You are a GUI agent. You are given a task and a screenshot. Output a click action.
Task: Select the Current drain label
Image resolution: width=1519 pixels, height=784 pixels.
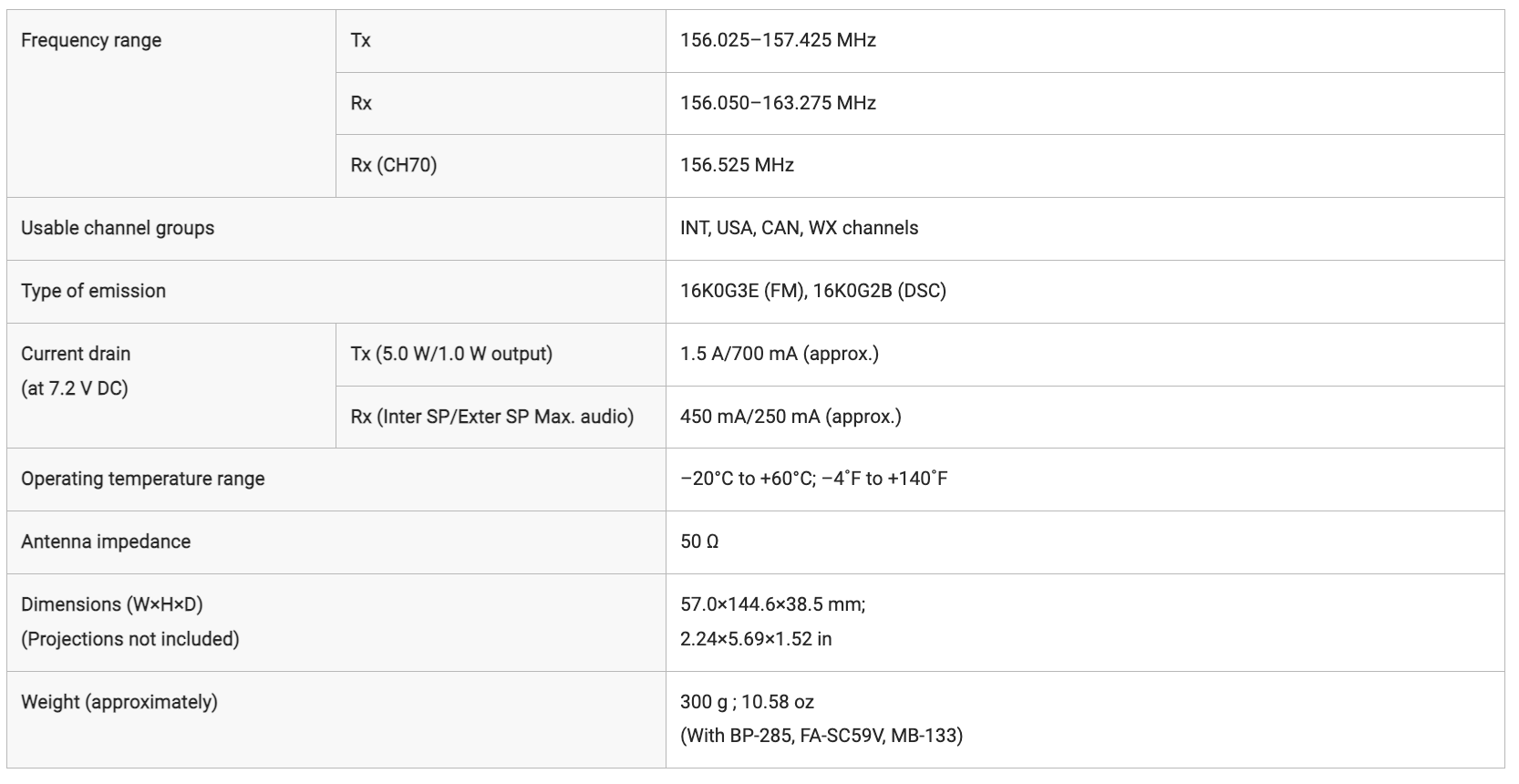pyautogui.click(x=76, y=354)
